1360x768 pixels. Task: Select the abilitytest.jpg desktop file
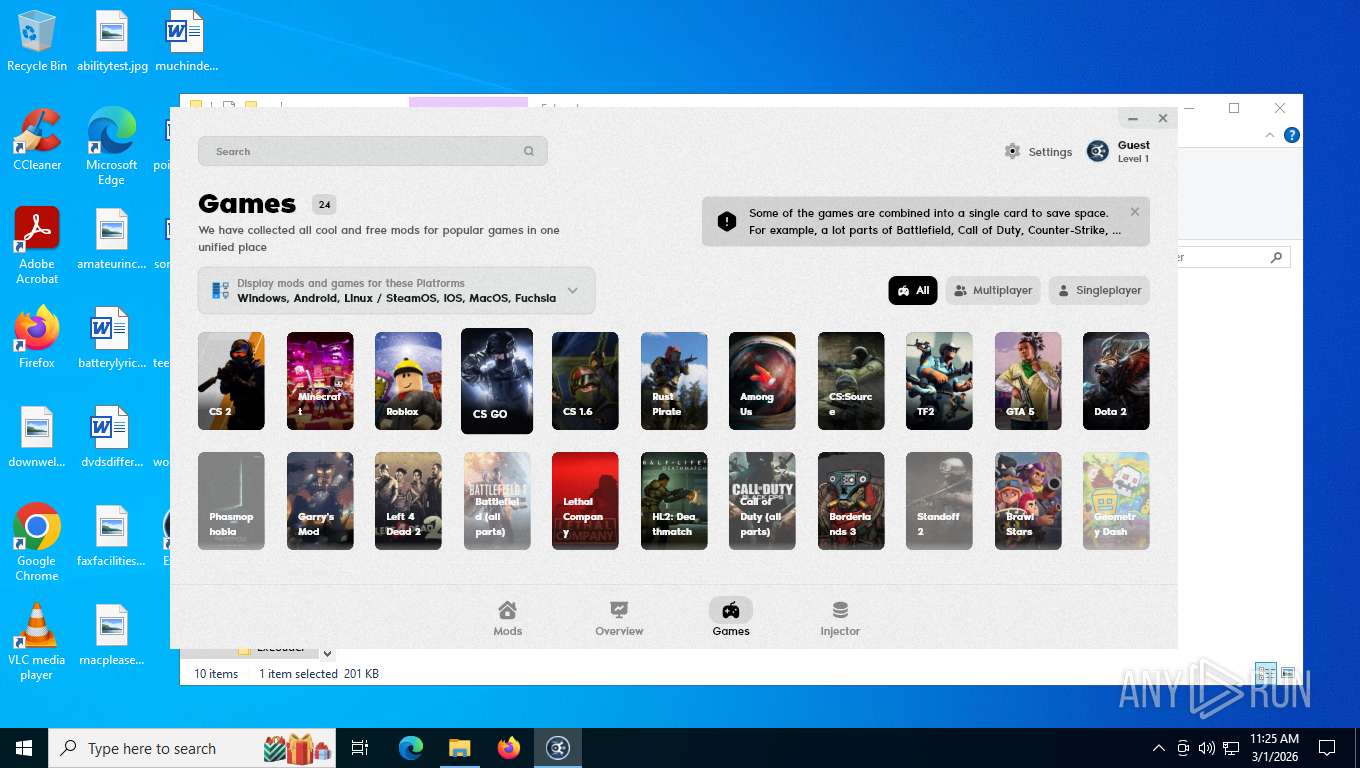pyautogui.click(x=112, y=42)
